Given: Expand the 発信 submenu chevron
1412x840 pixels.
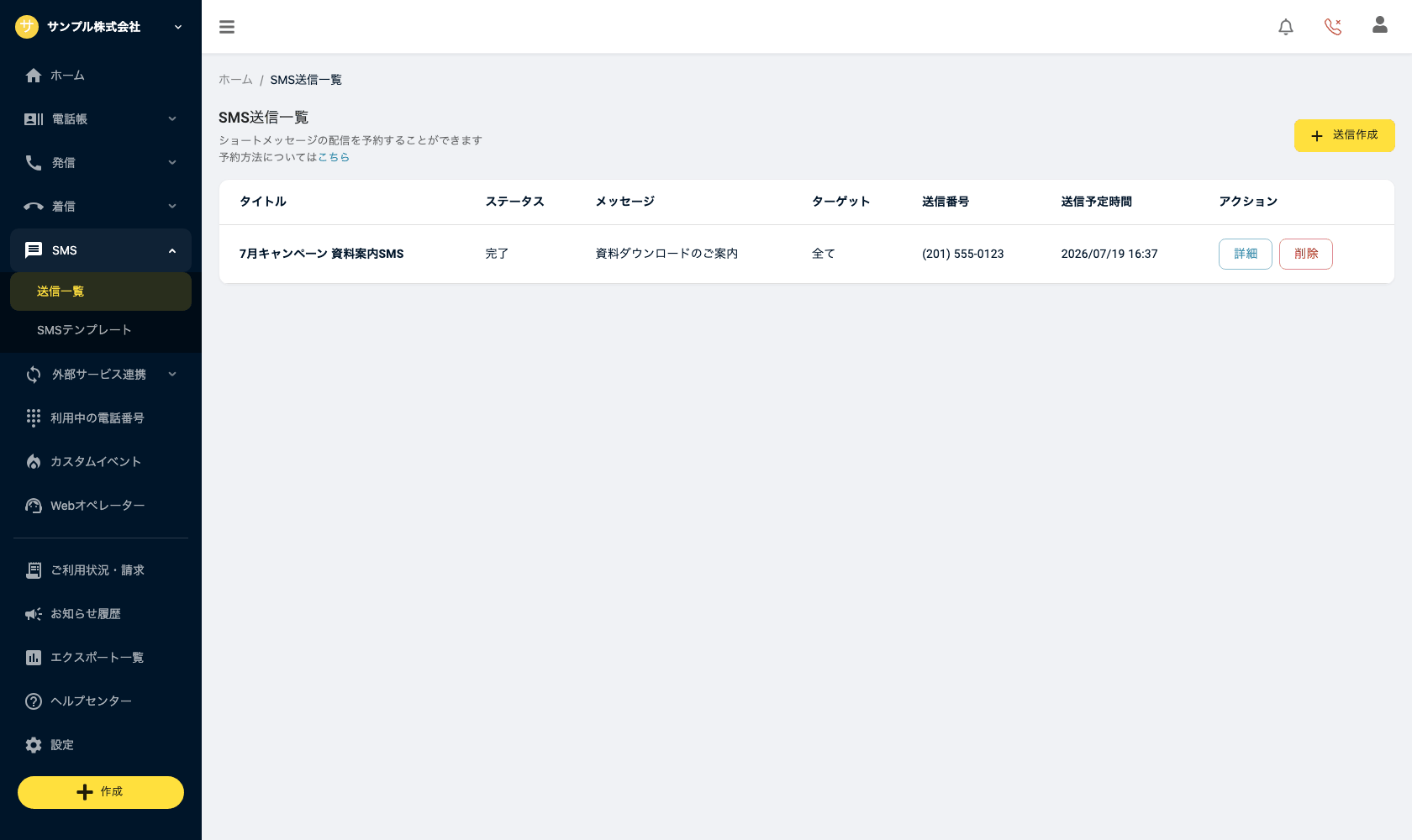Looking at the screenshot, I should coord(172,163).
